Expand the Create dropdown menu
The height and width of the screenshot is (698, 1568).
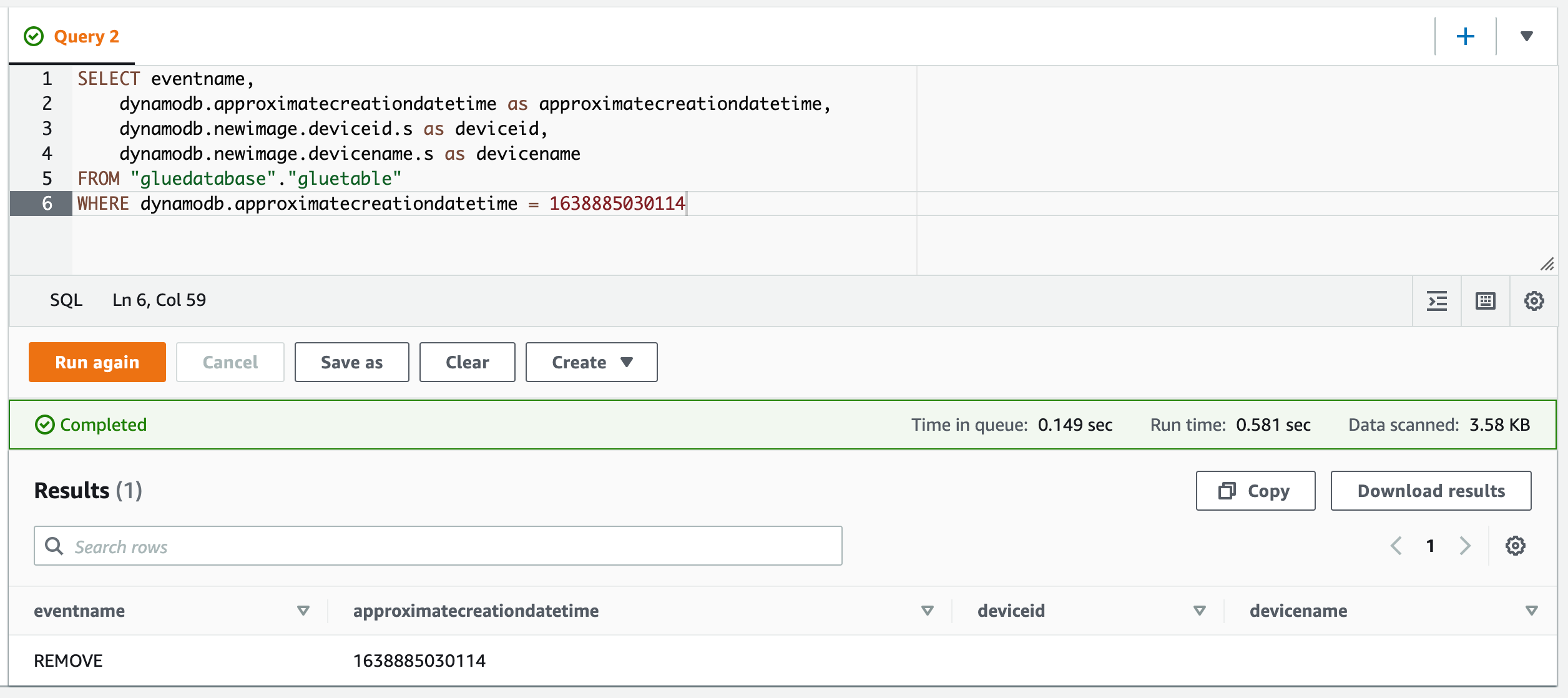[x=592, y=362]
